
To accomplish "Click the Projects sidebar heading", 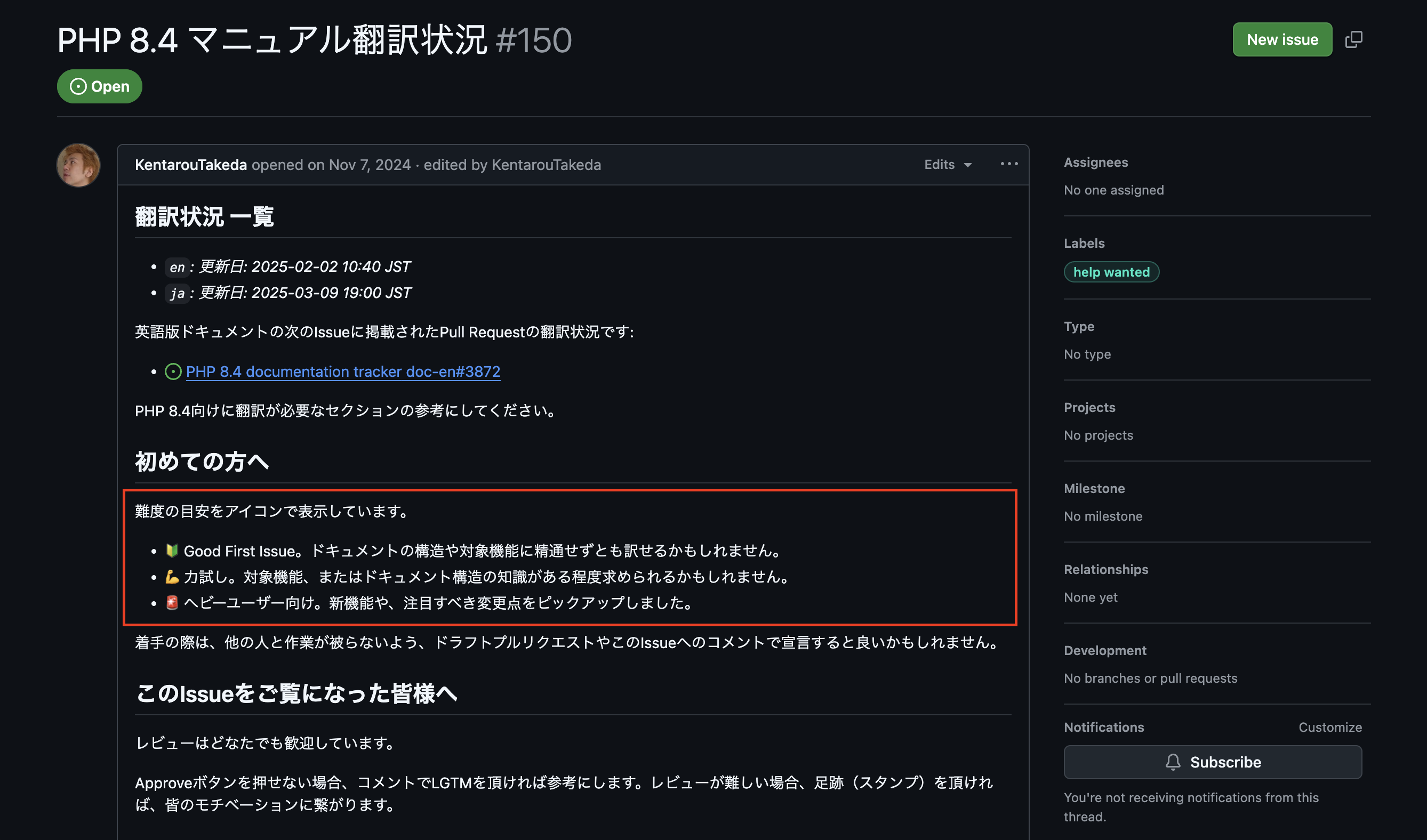I will pyautogui.click(x=1089, y=408).
